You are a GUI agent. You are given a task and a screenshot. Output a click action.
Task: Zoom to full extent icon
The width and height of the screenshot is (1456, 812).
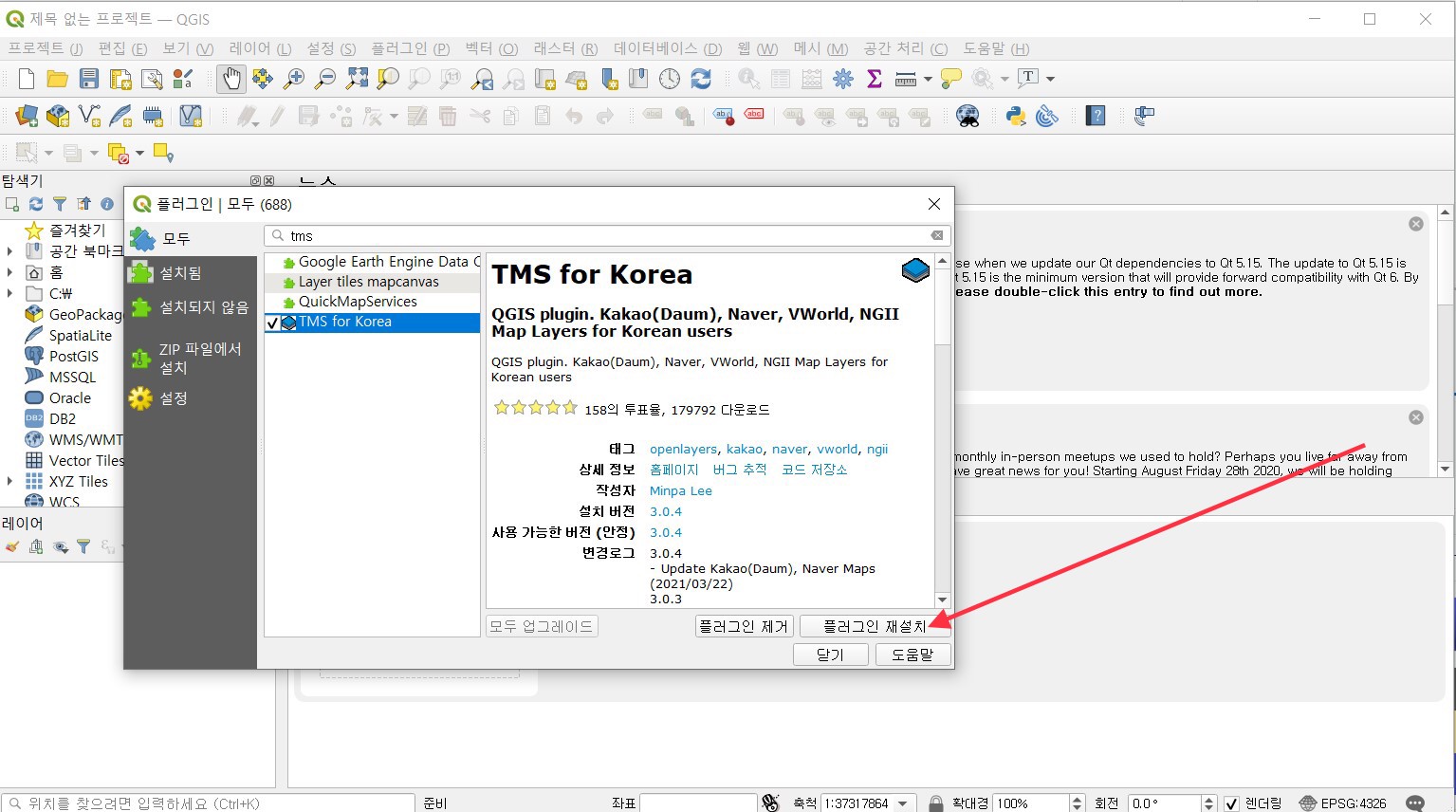click(357, 79)
